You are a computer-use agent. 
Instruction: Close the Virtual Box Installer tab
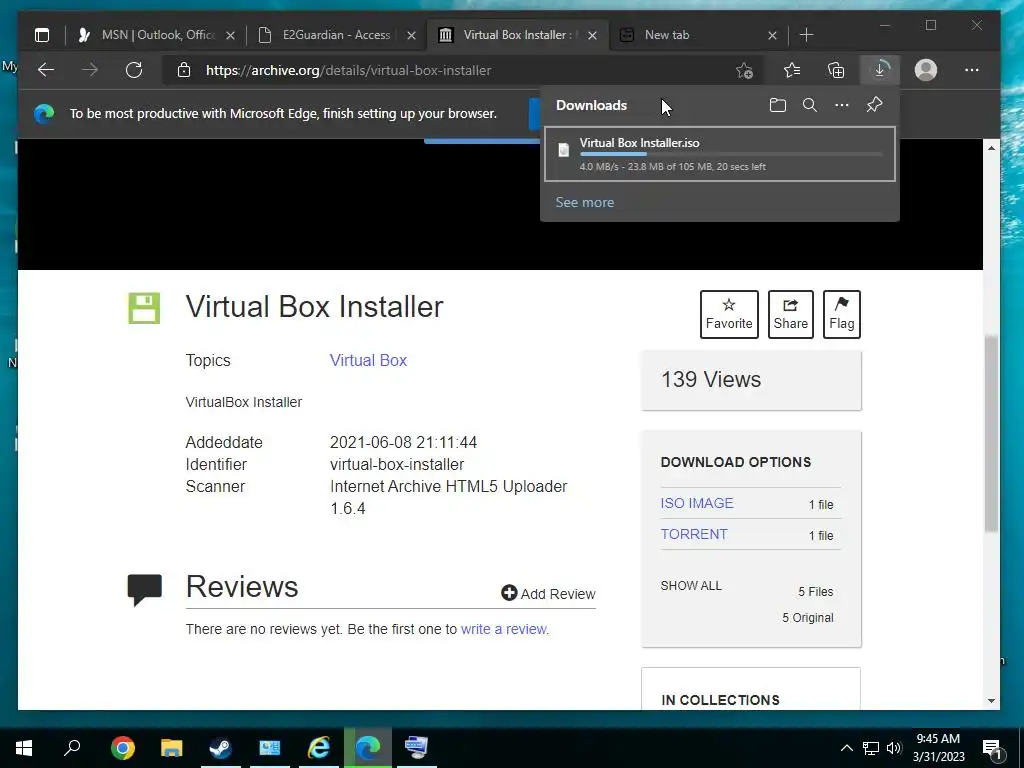point(592,35)
